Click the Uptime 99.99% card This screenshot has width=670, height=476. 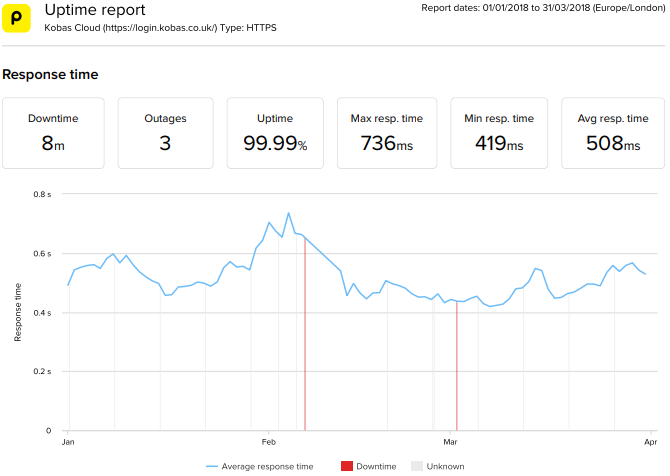tap(275, 133)
